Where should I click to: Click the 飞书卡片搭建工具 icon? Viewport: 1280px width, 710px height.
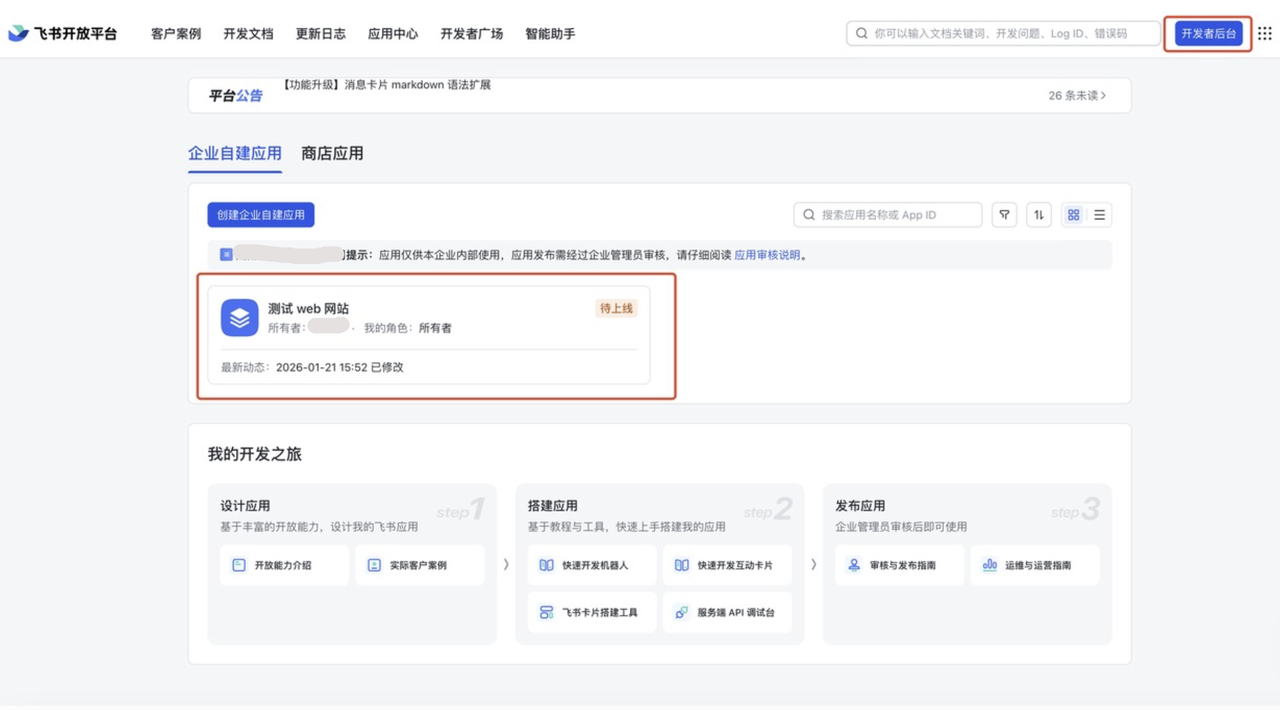tap(546, 612)
